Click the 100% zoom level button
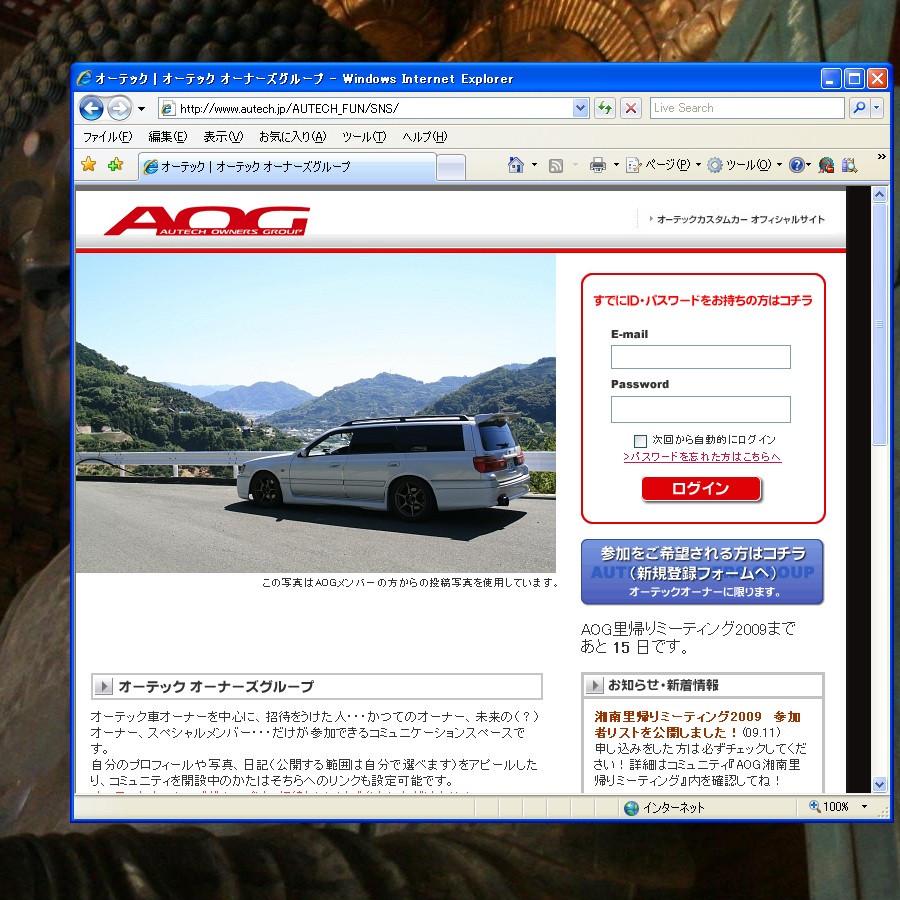900x900 pixels. (829, 807)
